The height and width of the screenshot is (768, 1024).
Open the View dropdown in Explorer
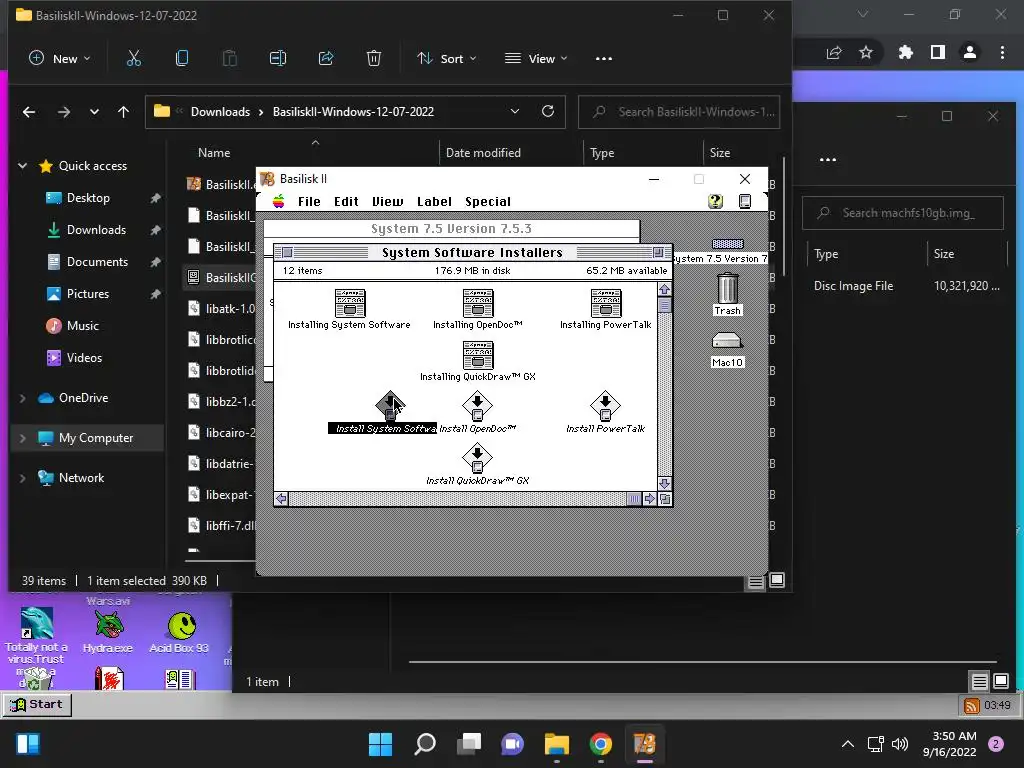536,59
